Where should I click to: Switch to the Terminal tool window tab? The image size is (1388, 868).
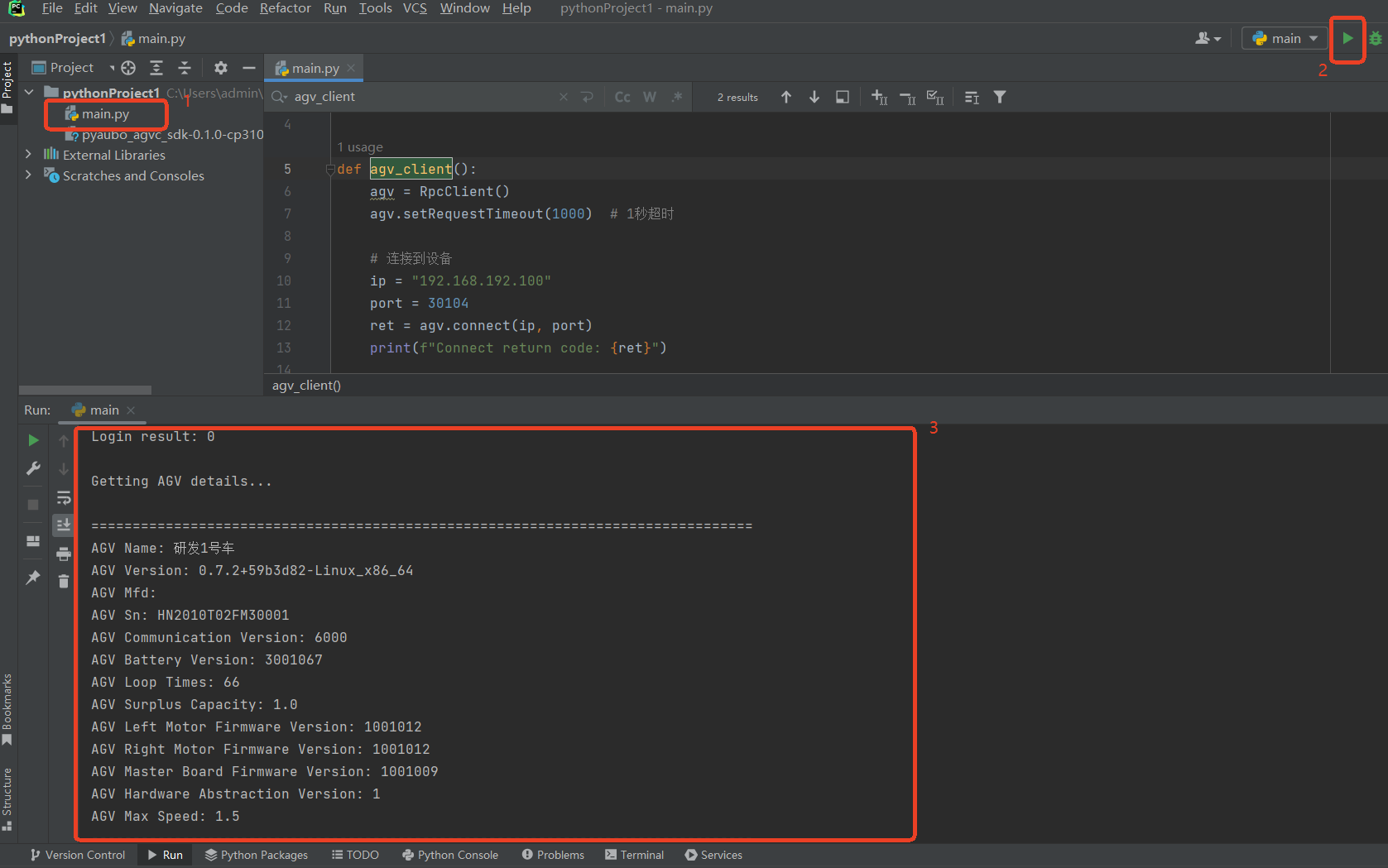[634, 855]
